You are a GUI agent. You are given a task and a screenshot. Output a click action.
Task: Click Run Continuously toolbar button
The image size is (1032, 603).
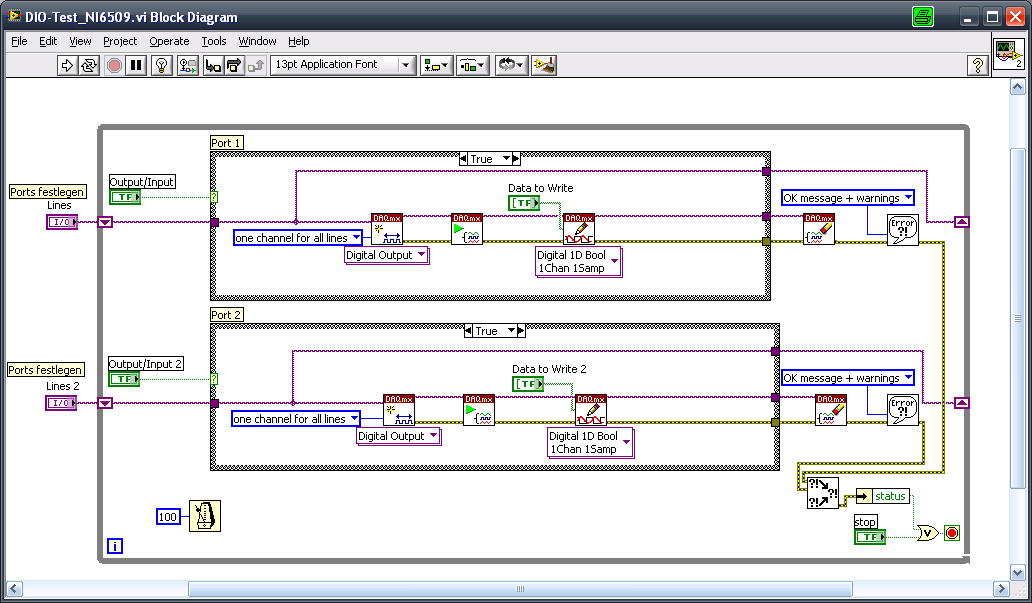pos(89,65)
